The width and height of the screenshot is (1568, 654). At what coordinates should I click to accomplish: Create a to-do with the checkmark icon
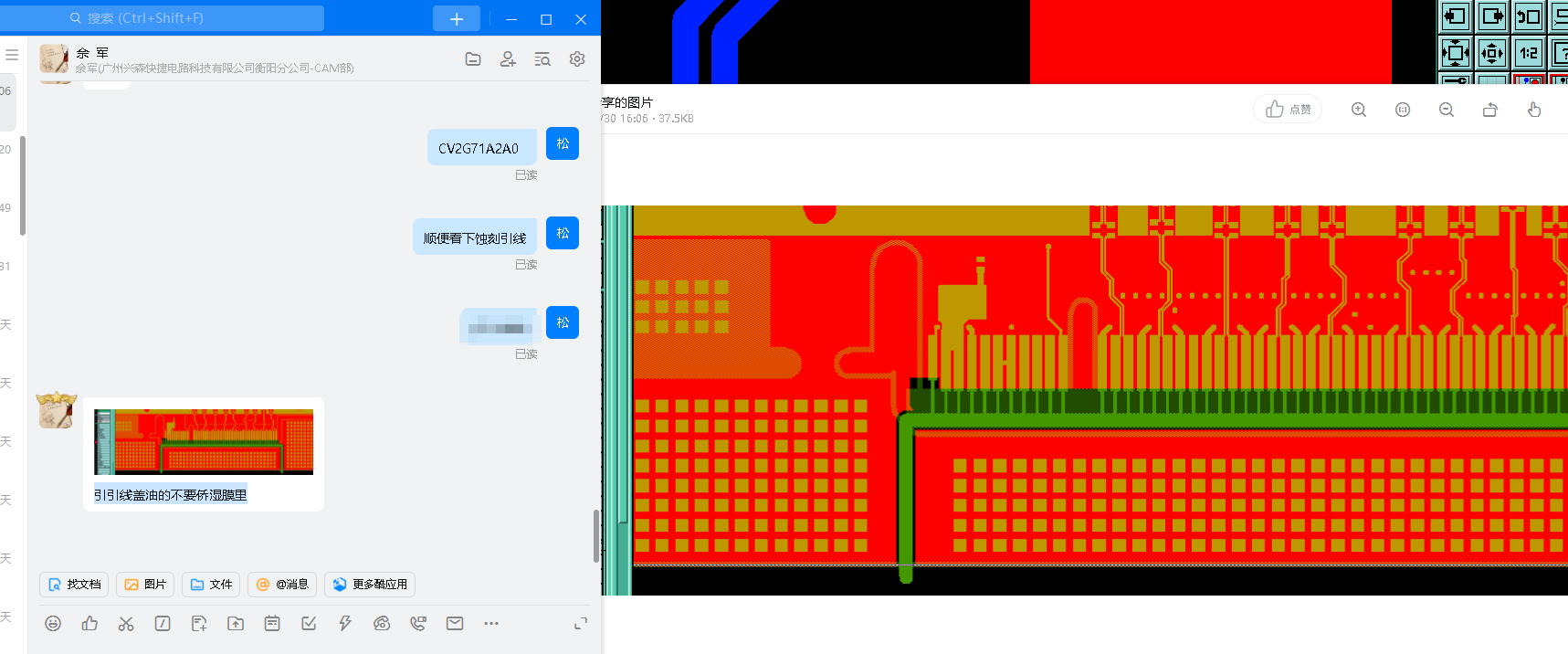309,623
